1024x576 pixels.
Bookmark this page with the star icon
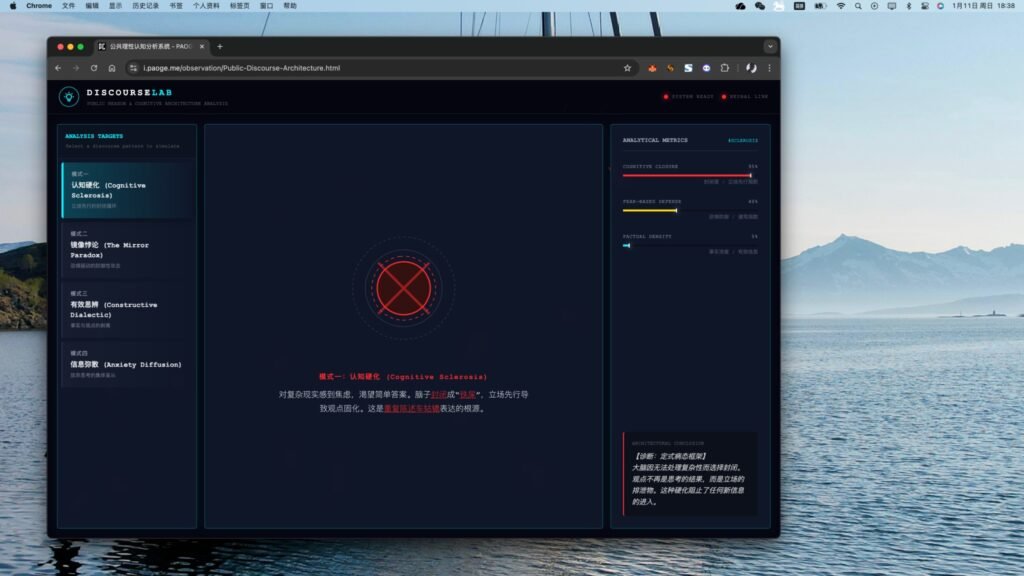tap(627, 68)
